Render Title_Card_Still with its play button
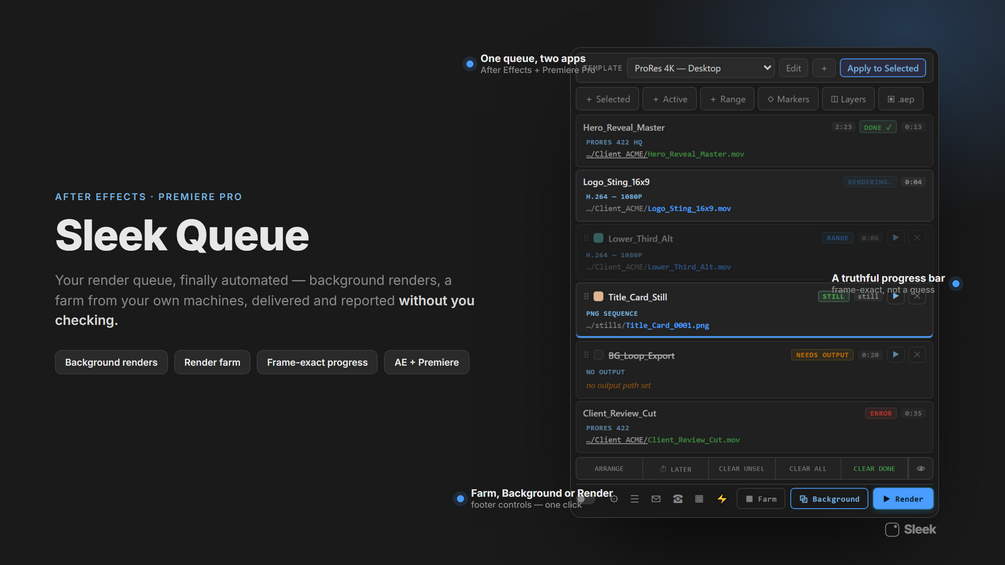Screen dimensions: 1005x565 895,296
